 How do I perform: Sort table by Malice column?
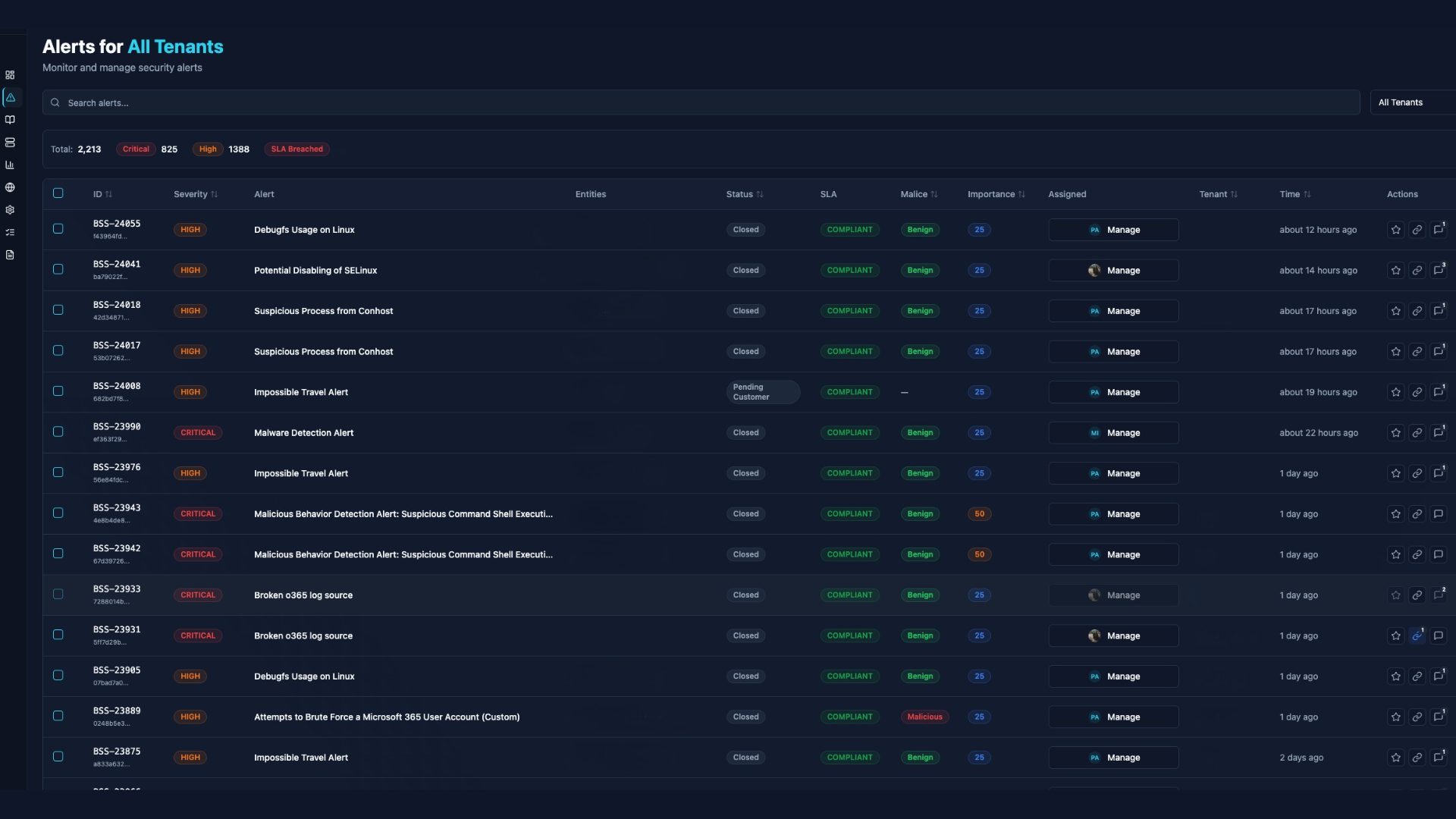point(919,195)
